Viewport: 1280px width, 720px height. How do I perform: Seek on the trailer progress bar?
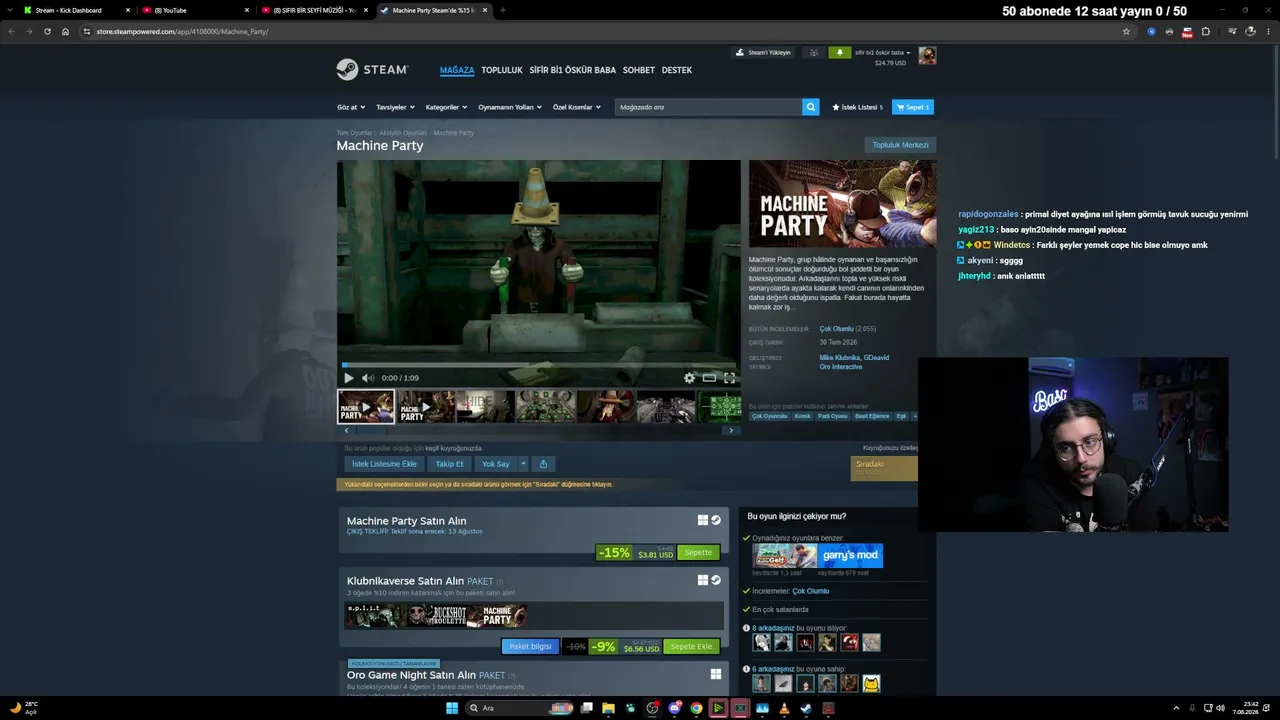(539, 365)
